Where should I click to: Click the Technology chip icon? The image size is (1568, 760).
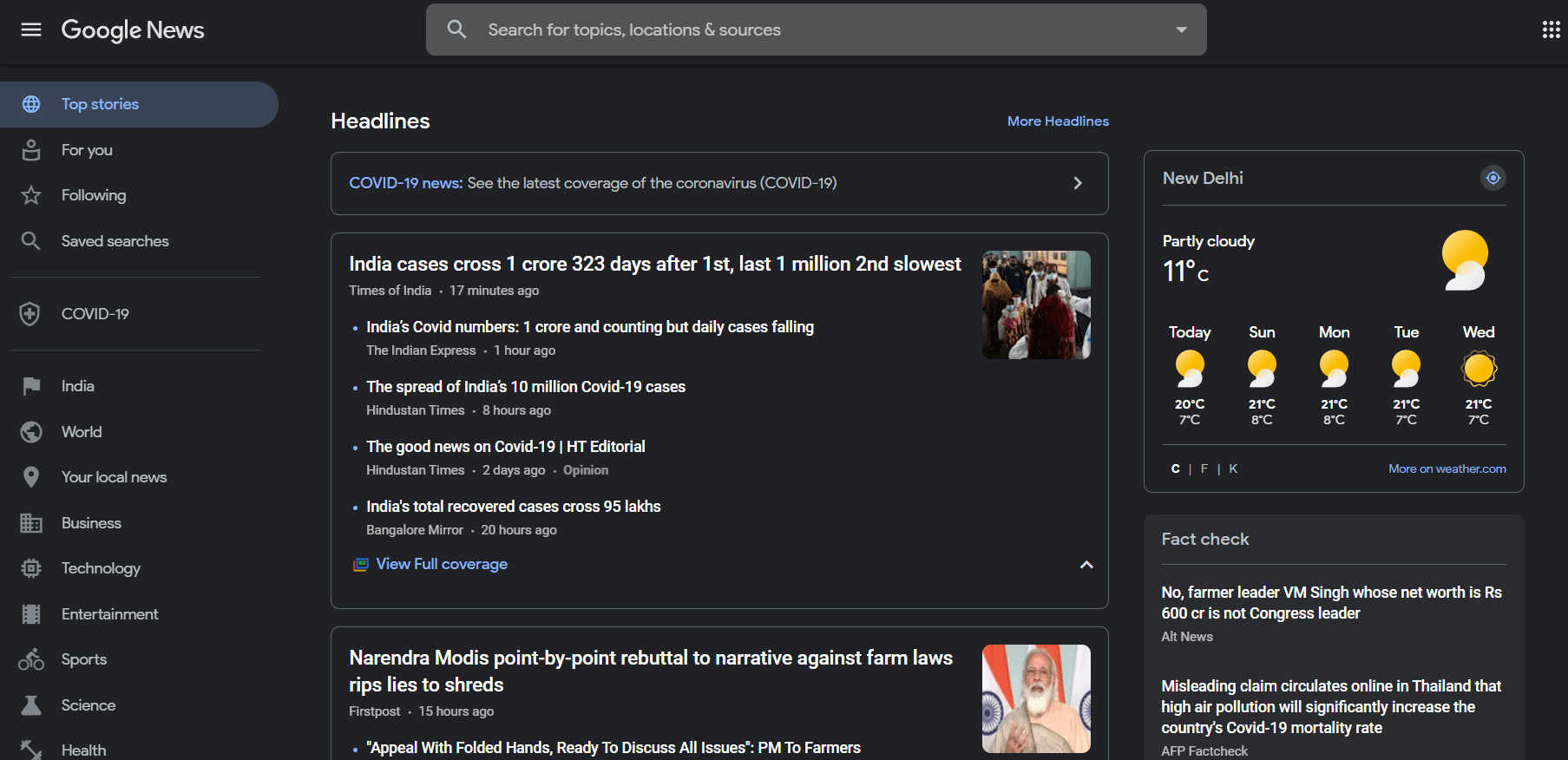[31, 568]
